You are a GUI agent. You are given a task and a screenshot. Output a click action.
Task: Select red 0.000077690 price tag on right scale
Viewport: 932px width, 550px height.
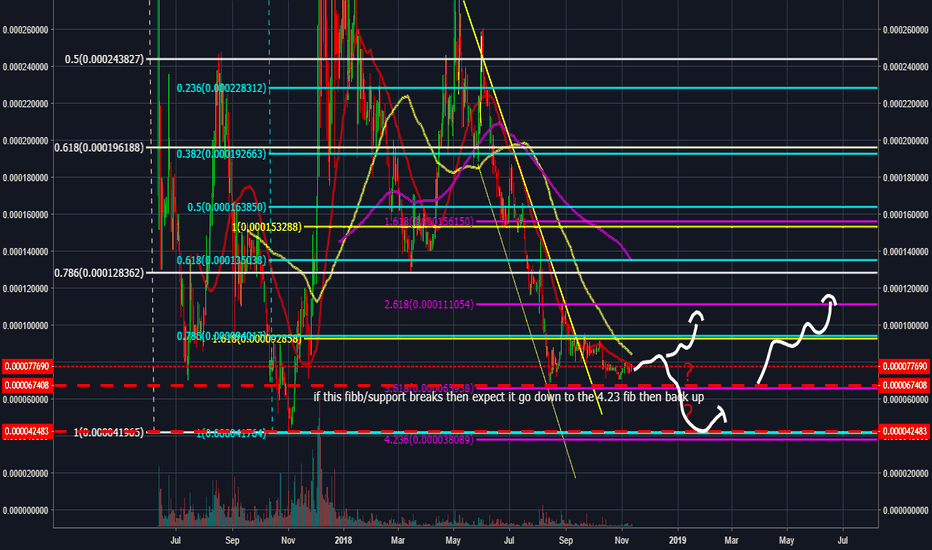(x=904, y=366)
